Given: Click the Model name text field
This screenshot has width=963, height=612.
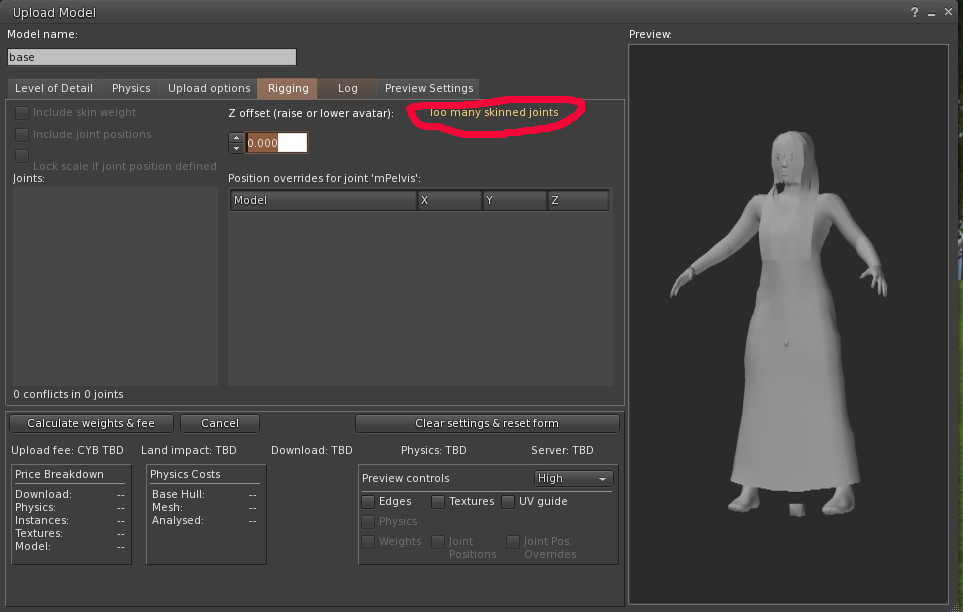Looking at the screenshot, I should pyautogui.click(x=152, y=58).
